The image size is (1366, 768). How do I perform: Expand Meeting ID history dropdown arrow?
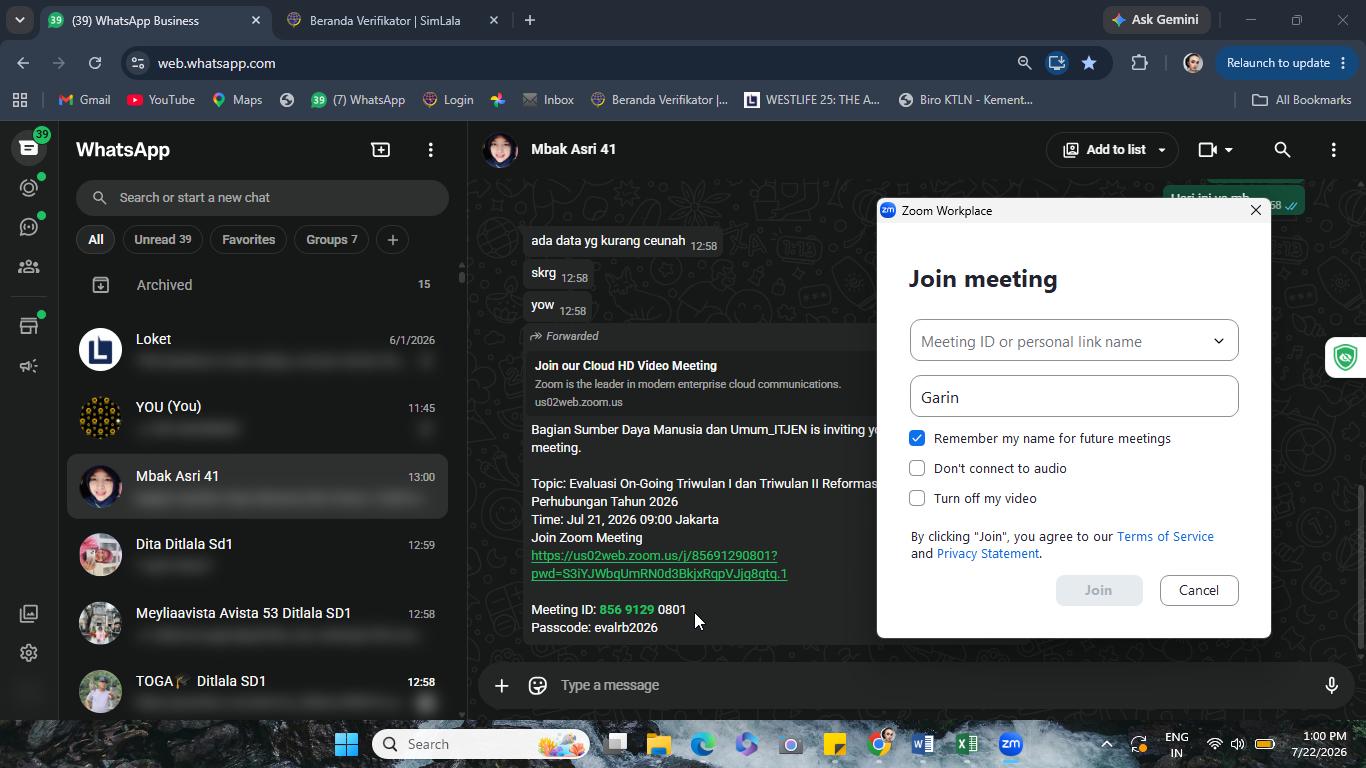pos(1219,341)
